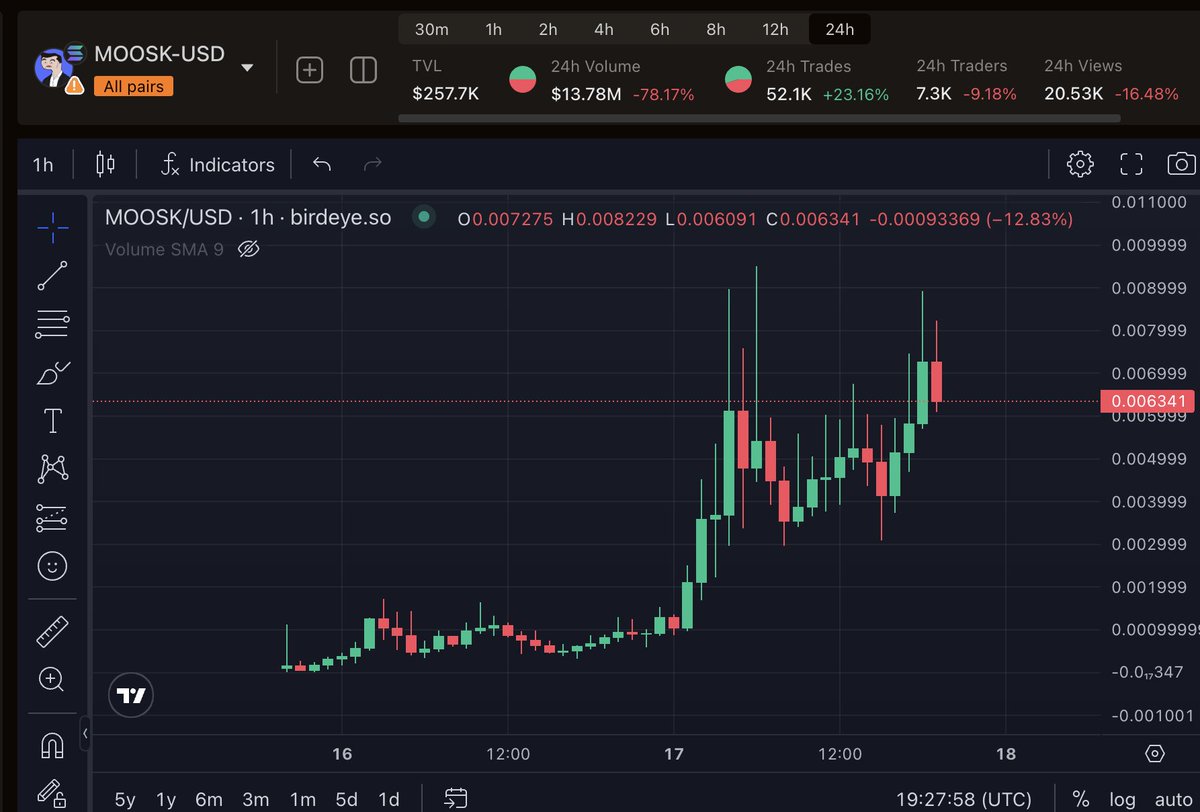
Task: Add a pair with the plus button
Action: point(310,70)
